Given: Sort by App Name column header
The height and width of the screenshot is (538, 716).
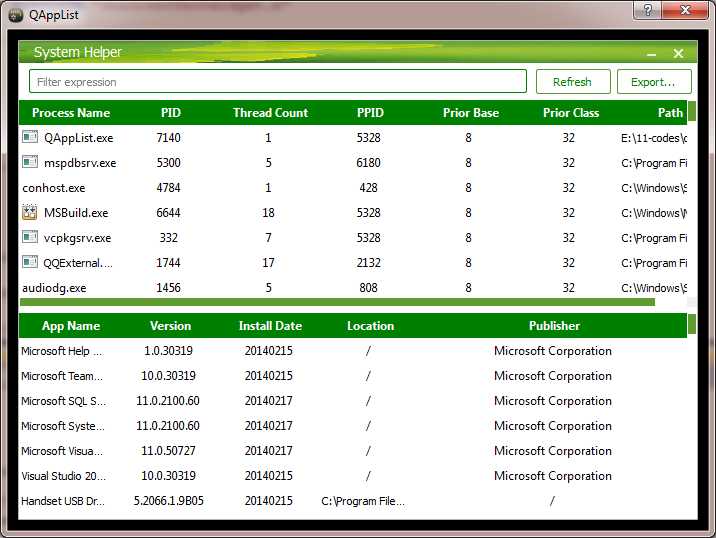Looking at the screenshot, I should click(x=71, y=326).
